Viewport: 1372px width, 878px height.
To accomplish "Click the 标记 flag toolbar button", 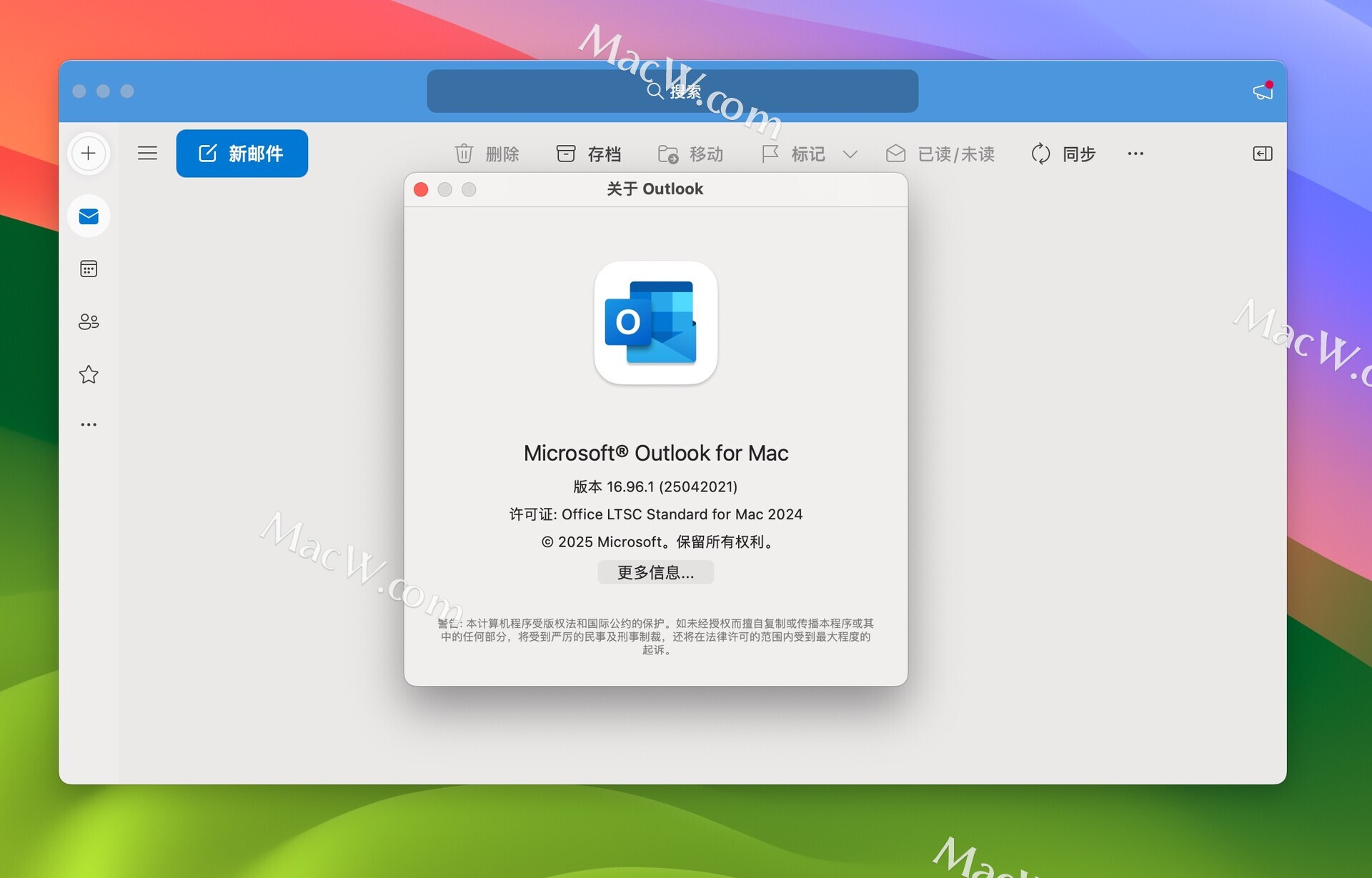I will point(793,154).
